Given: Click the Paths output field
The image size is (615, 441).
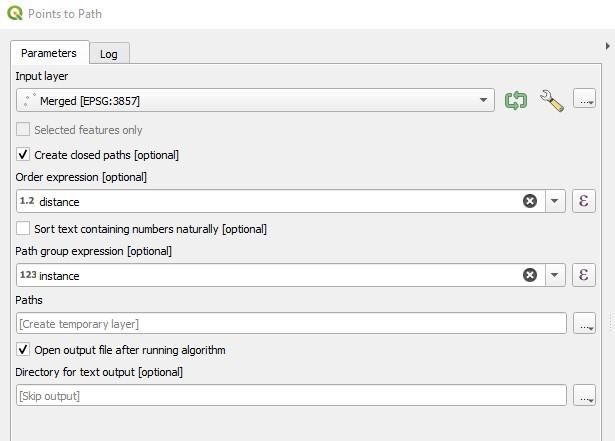Looking at the screenshot, I should click(x=290, y=323).
